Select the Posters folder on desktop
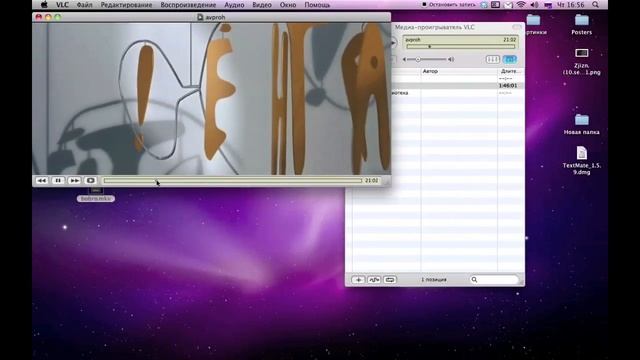The width and height of the screenshot is (640, 360). (x=582, y=24)
